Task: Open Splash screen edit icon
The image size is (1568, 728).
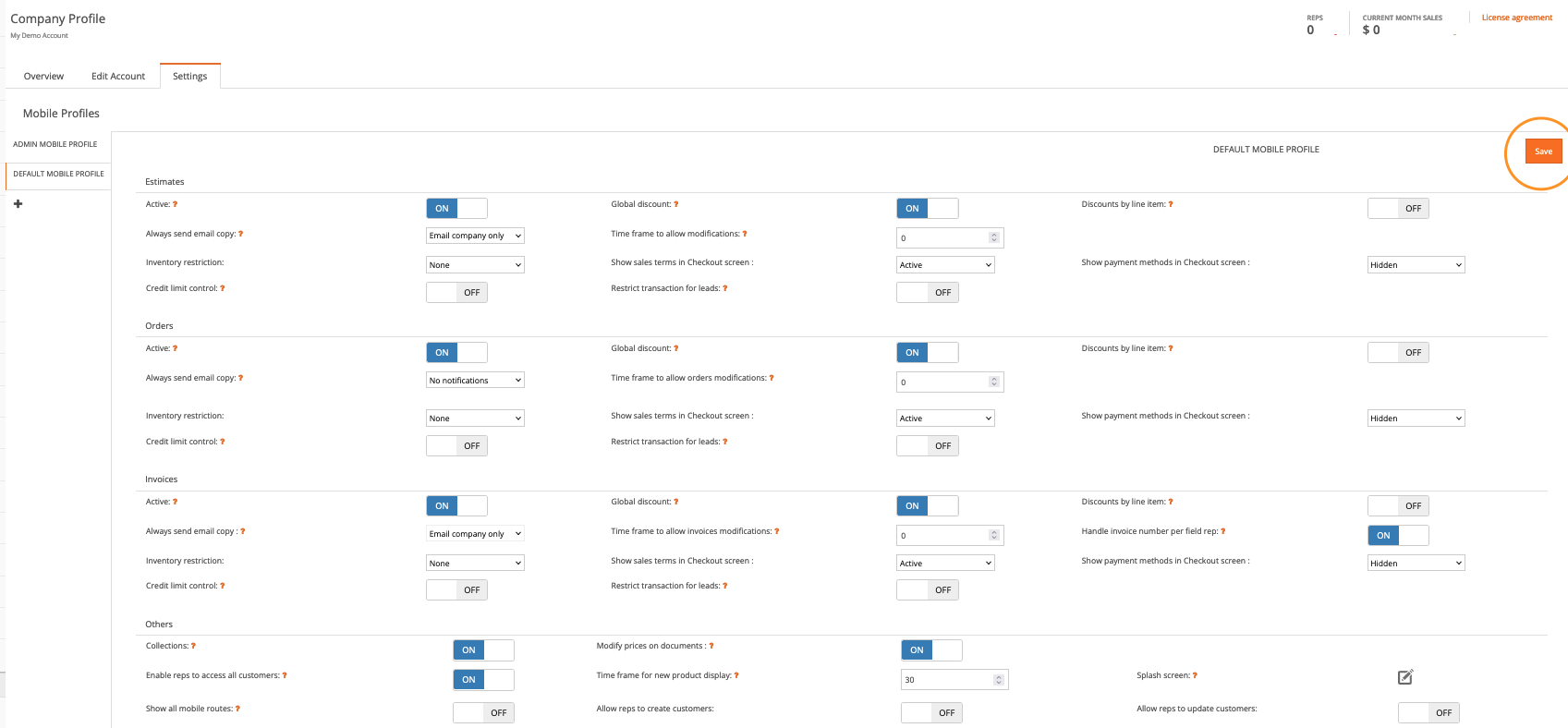Action: [x=1404, y=677]
